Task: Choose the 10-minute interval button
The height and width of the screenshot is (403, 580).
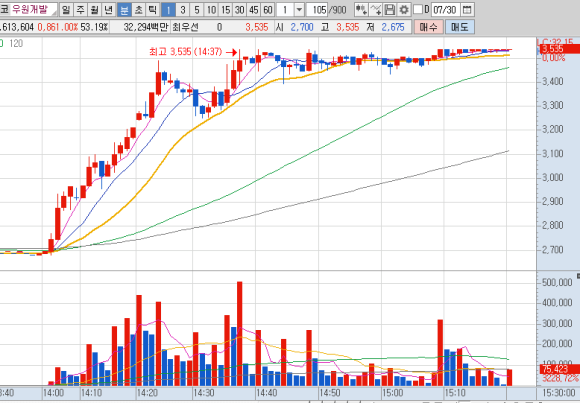Action: pyautogui.click(x=211, y=10)
